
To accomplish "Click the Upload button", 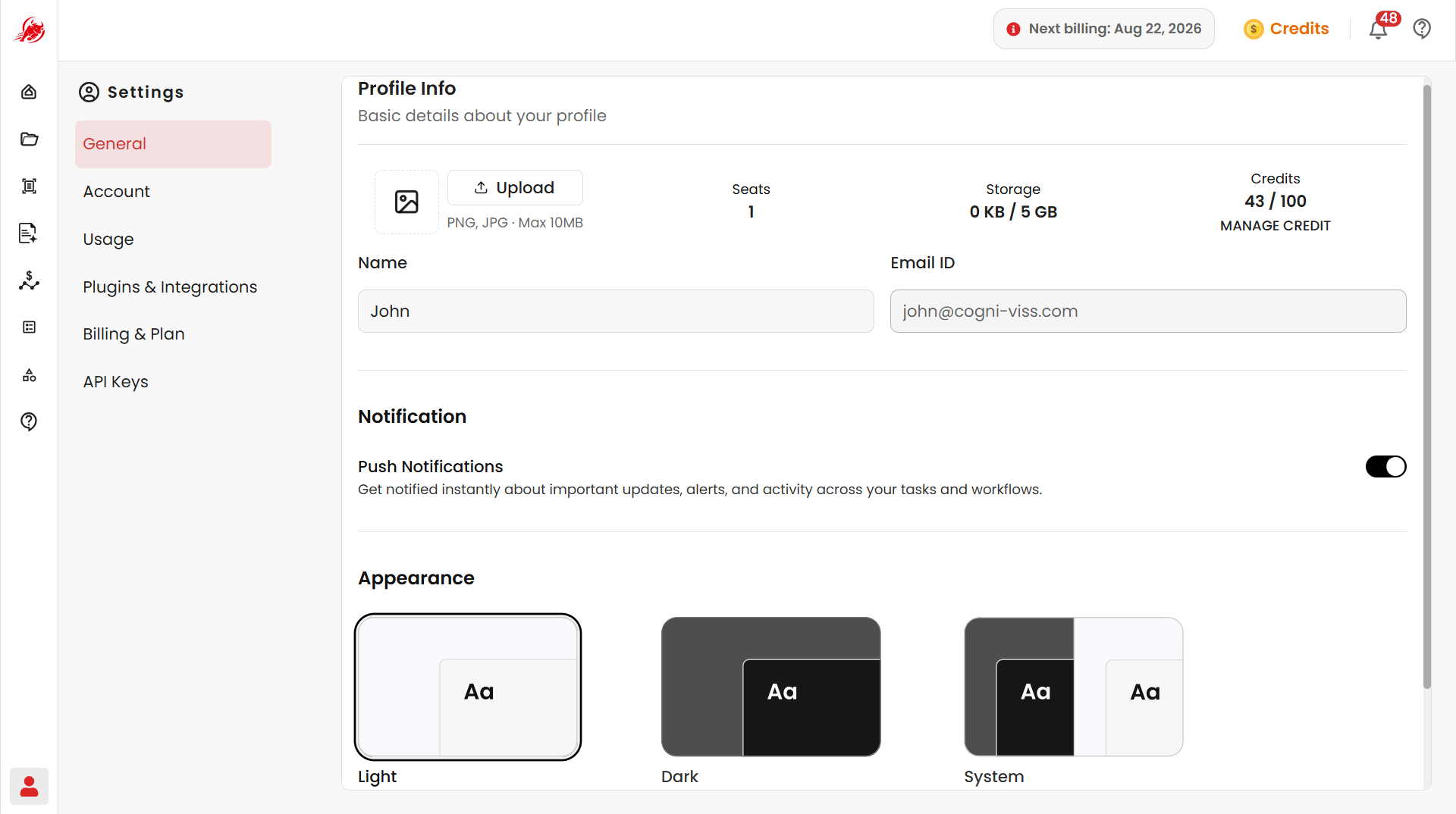I will coord(515,187).
